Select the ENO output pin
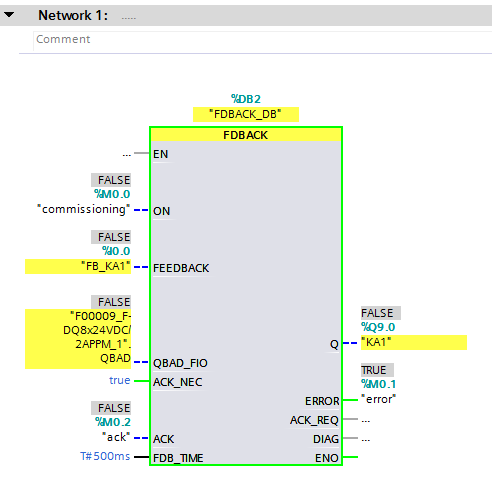 click(327, 458)
